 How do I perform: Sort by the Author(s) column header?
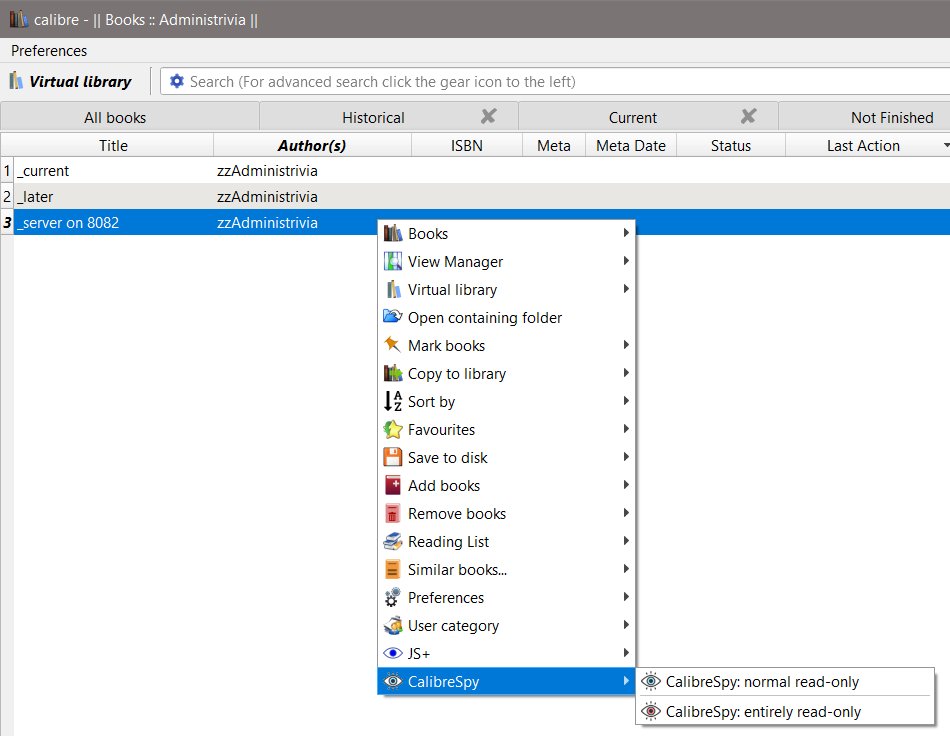click(312, 145)
